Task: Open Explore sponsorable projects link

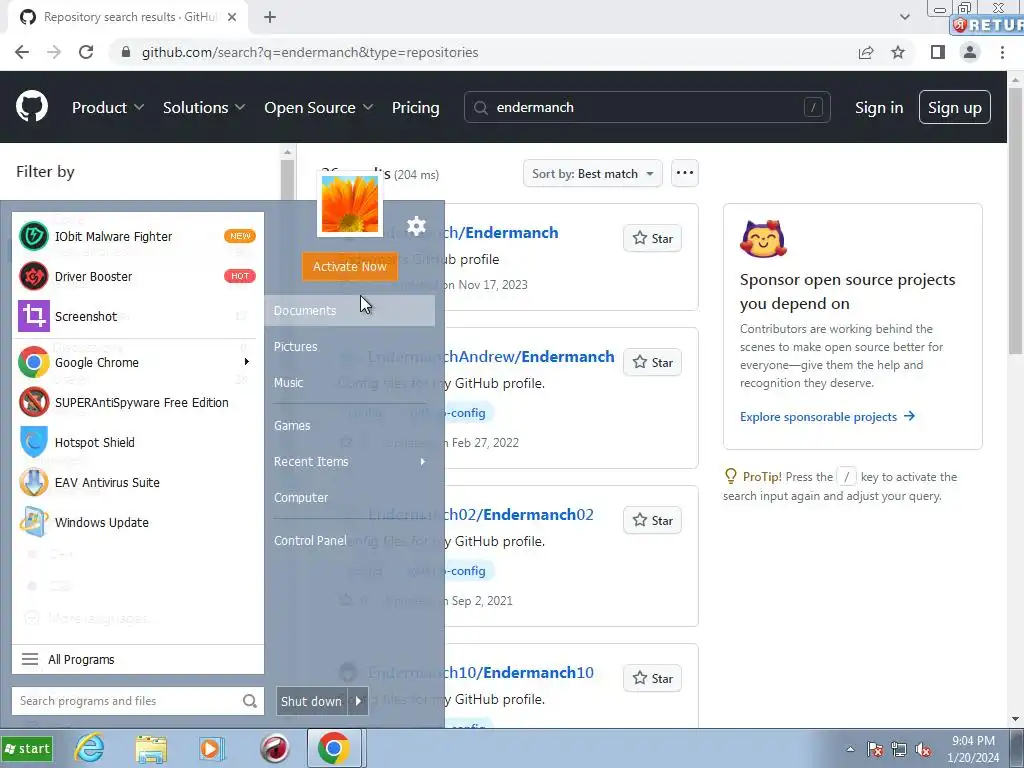Action: tap(827, 417)
